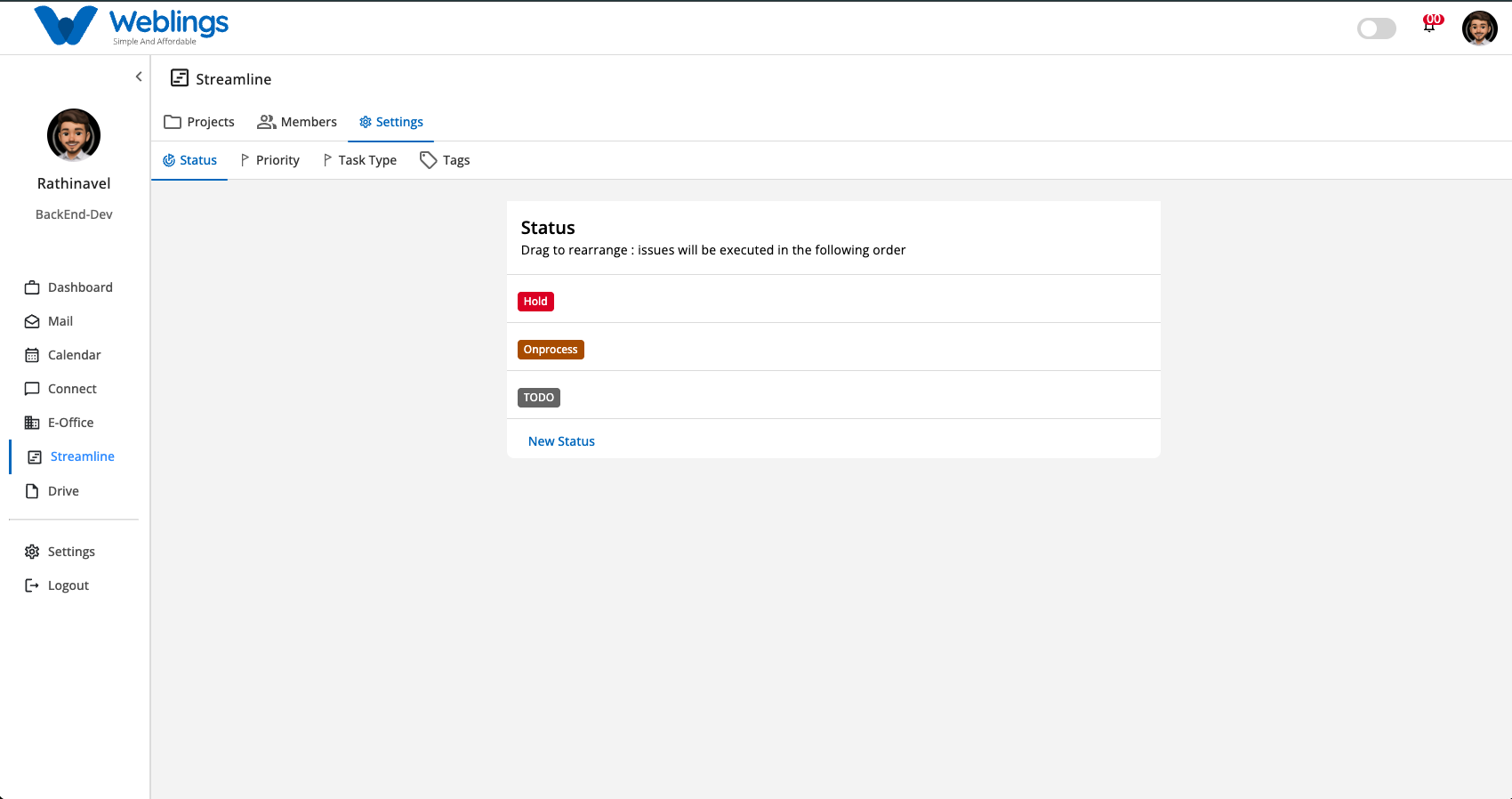Click the Mail envelope icon

click(32, 321)
